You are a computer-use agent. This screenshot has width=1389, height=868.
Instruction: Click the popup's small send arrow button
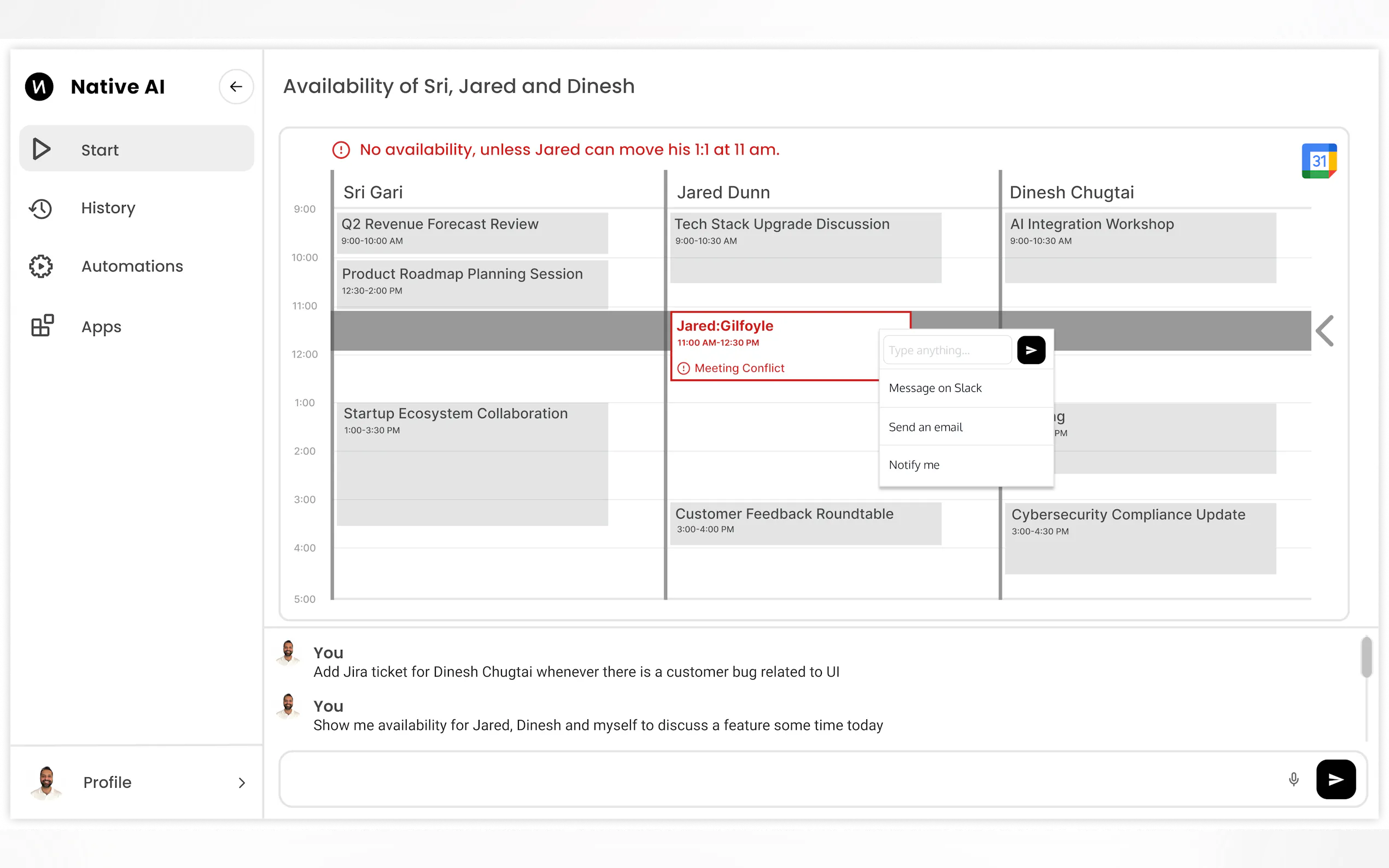pos(1031,350)
